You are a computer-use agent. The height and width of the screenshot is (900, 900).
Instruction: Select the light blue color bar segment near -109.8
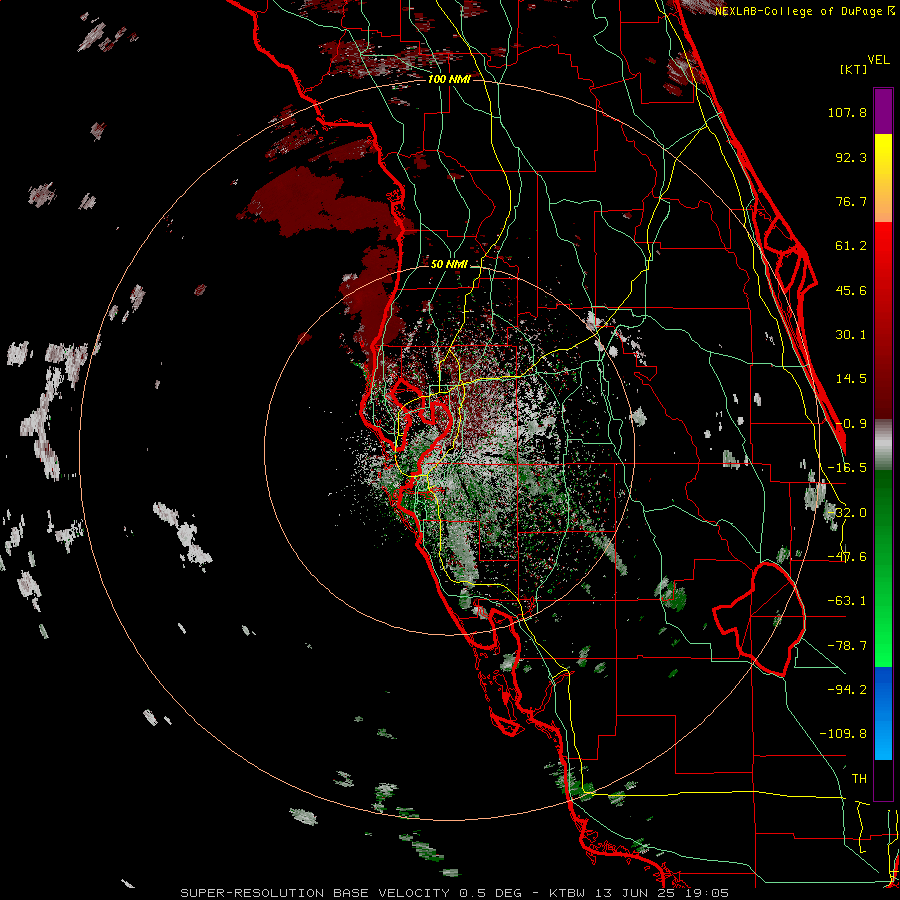[883, 736]
